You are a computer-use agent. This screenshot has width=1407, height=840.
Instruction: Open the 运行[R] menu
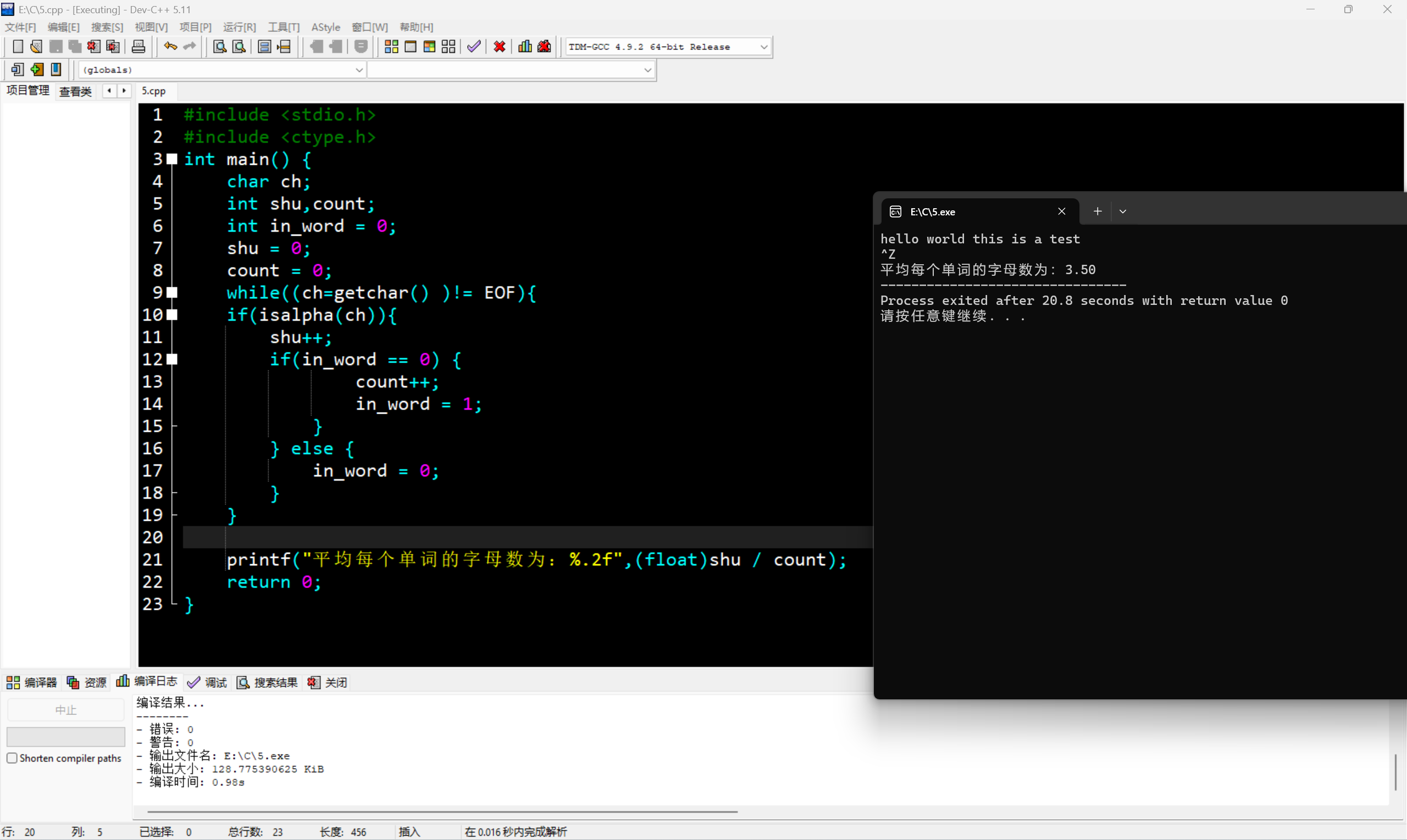point(239,27)
